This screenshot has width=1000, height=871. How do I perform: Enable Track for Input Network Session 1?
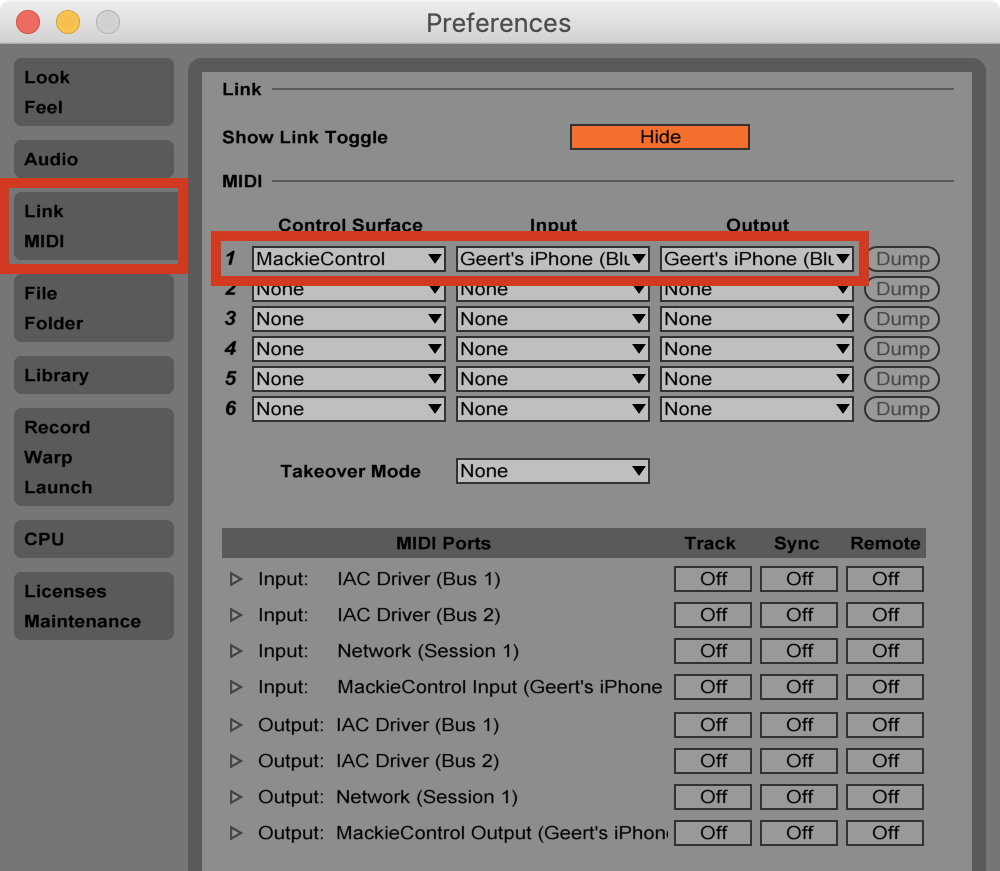click(713, 651)
